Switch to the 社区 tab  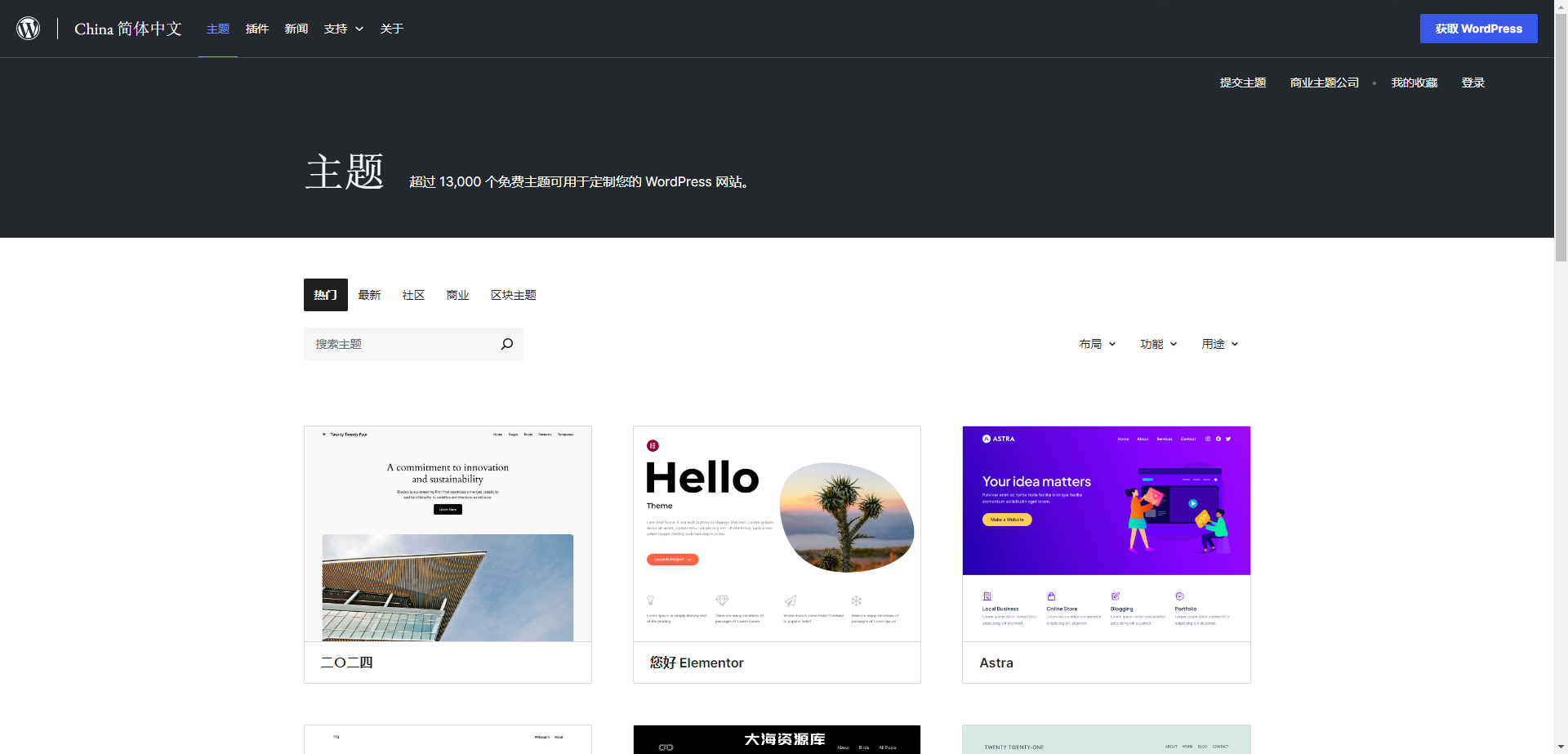[x=414, y=295]
